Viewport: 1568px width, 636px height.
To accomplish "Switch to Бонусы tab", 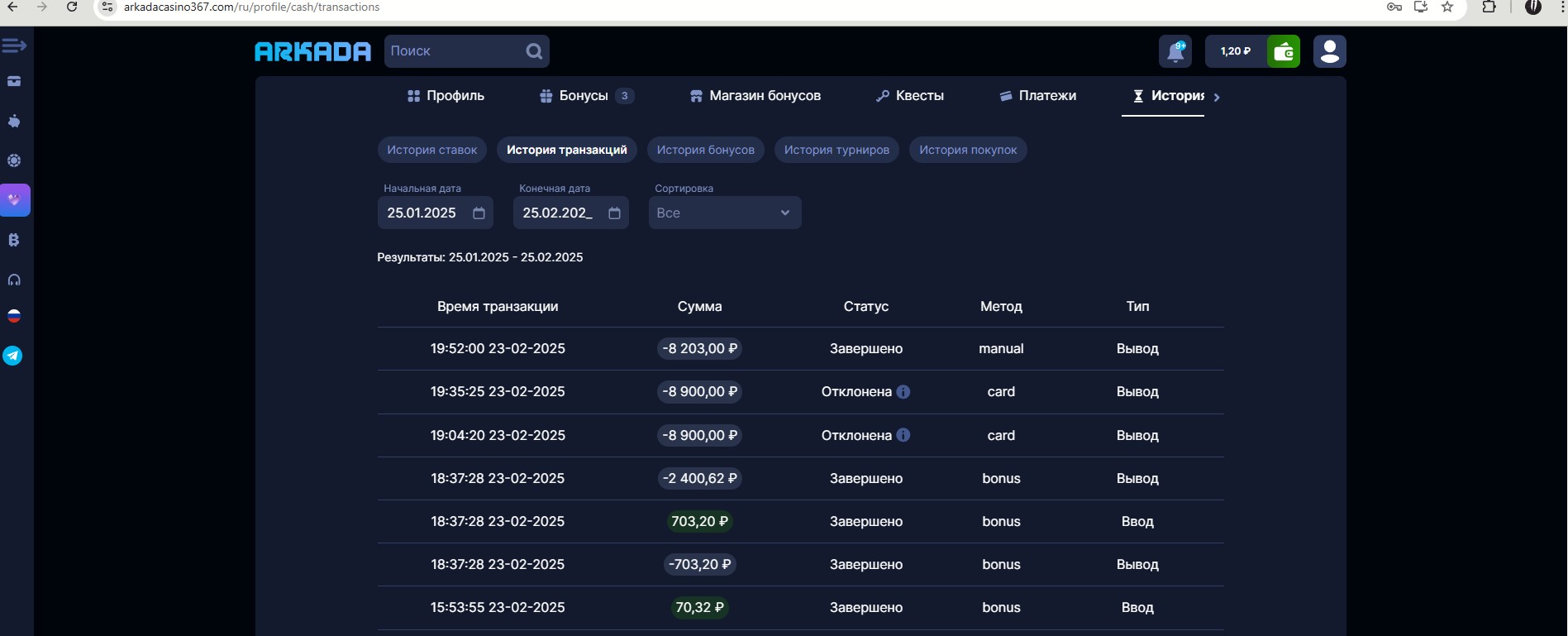I will pos(586,96).
